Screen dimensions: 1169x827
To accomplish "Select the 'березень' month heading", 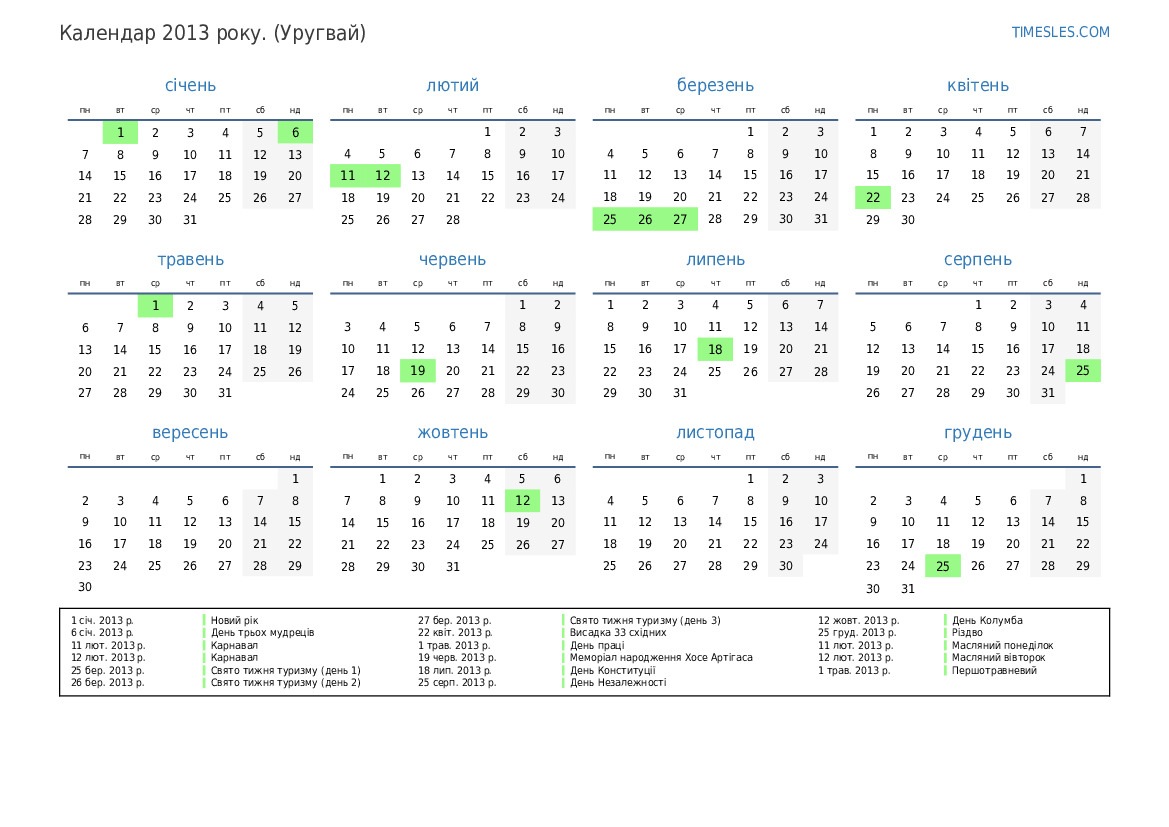I will [x=715, y=86].
